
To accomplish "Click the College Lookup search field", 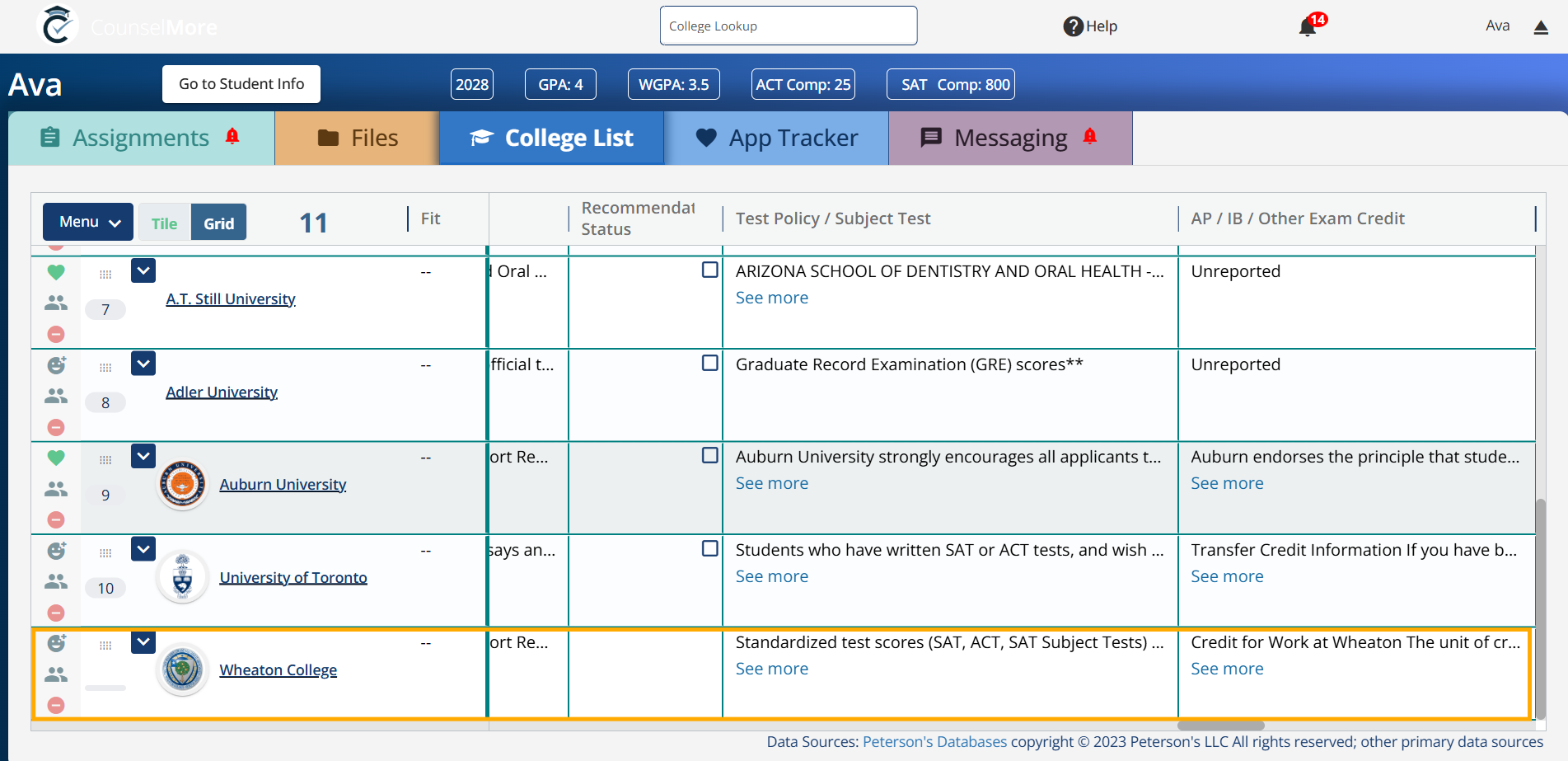I will point(789,26).
